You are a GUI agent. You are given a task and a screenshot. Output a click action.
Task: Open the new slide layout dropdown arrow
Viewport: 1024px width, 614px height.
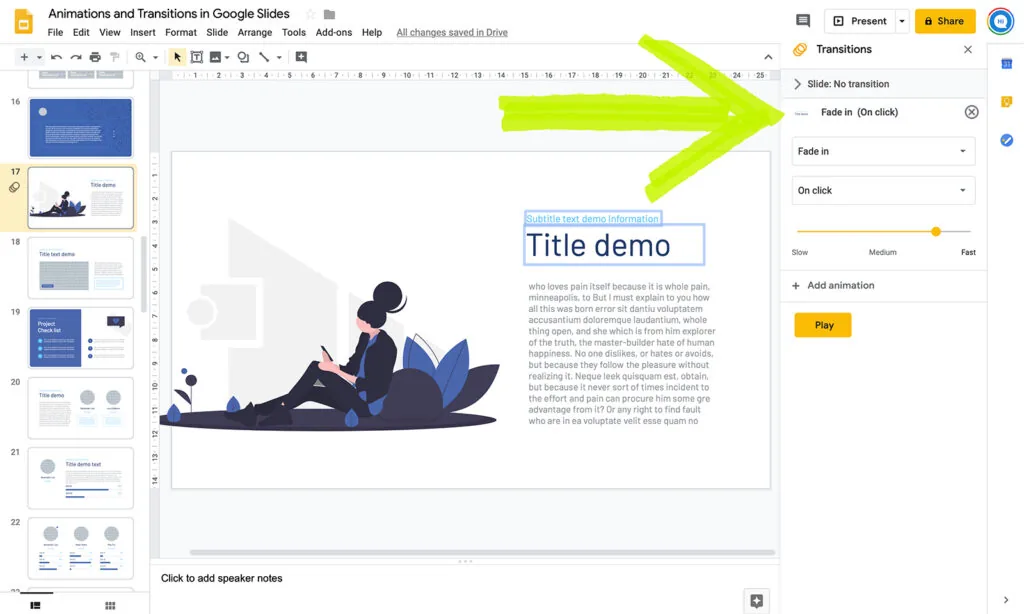(39, 57)
